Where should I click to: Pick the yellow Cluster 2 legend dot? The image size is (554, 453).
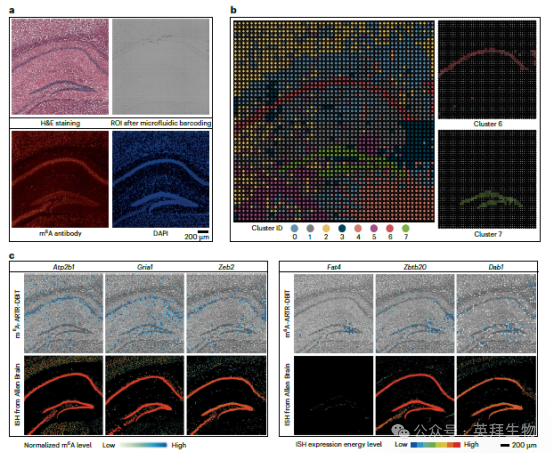(326, 228)
